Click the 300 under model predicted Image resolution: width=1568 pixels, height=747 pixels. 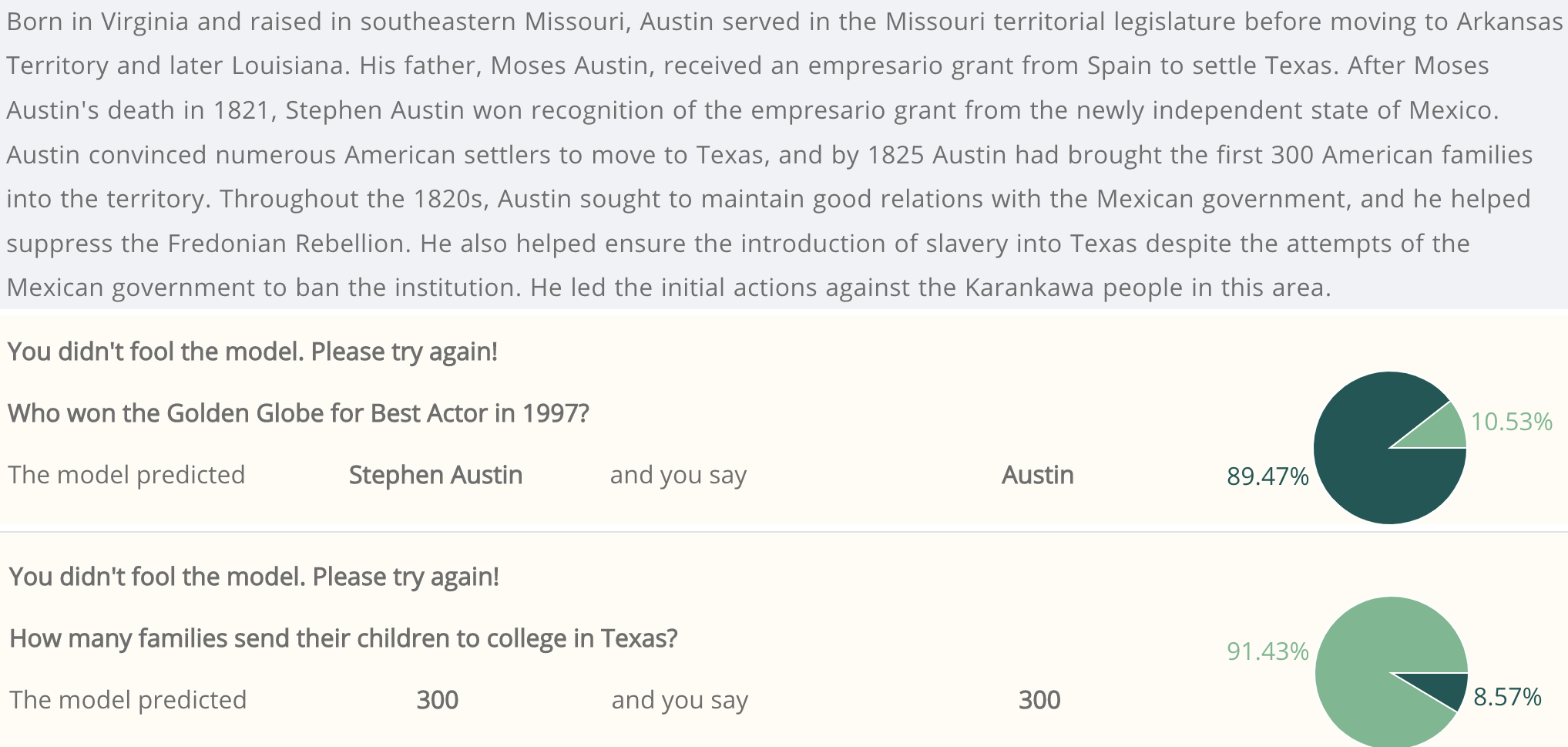point(437,700)
